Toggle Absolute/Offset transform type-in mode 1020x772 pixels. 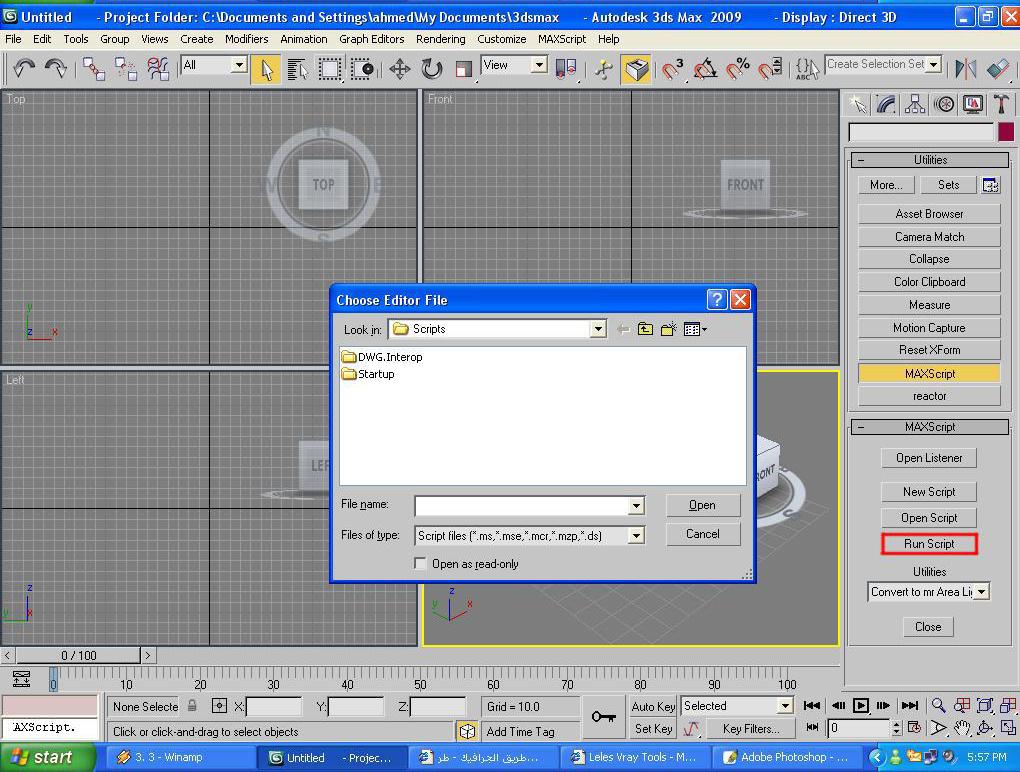220,706
